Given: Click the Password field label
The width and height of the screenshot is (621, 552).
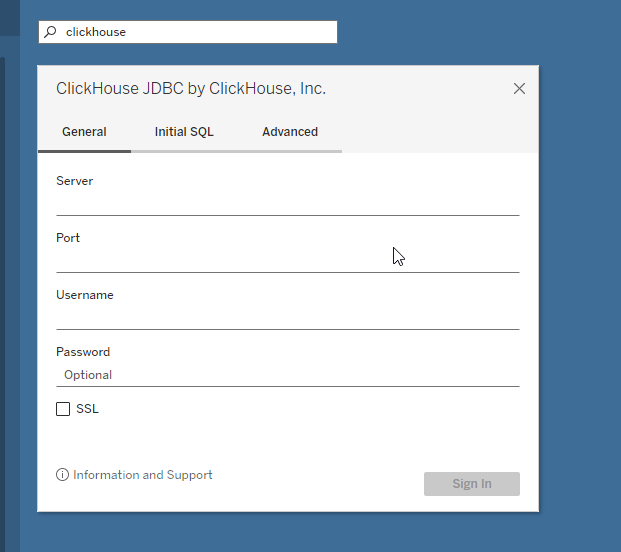Looking at the screenshot, I should pyautogui.click(x=83, y=352).
